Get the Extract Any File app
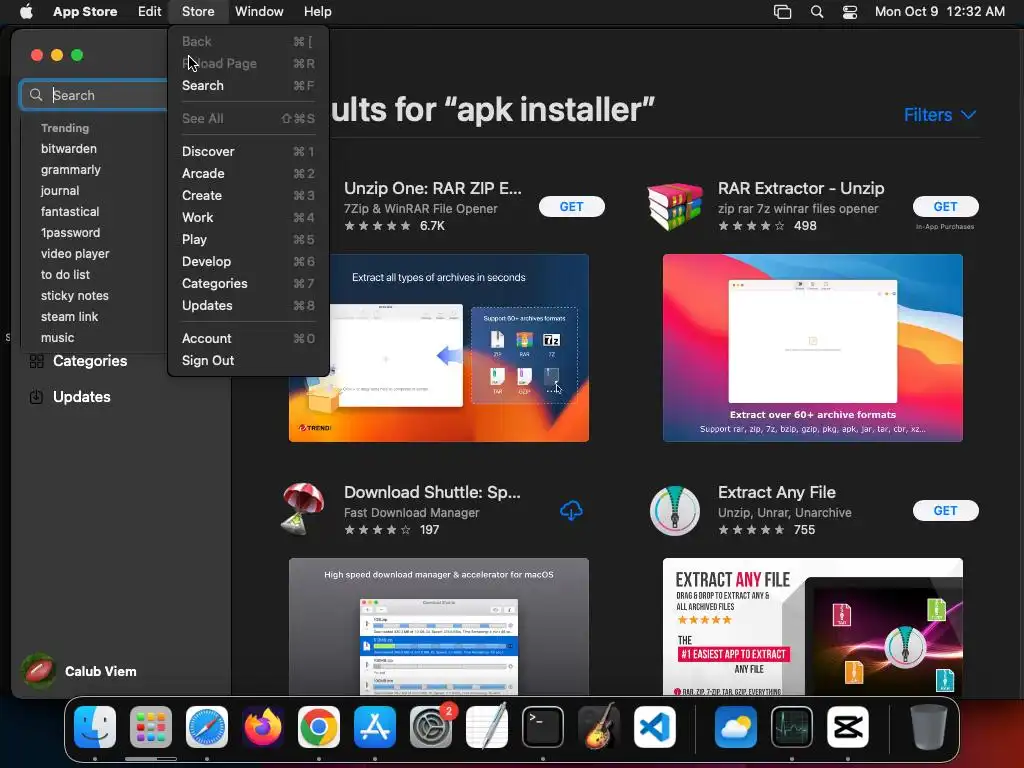This screenshot has height=768, width=1024. [x=945, y=511]
